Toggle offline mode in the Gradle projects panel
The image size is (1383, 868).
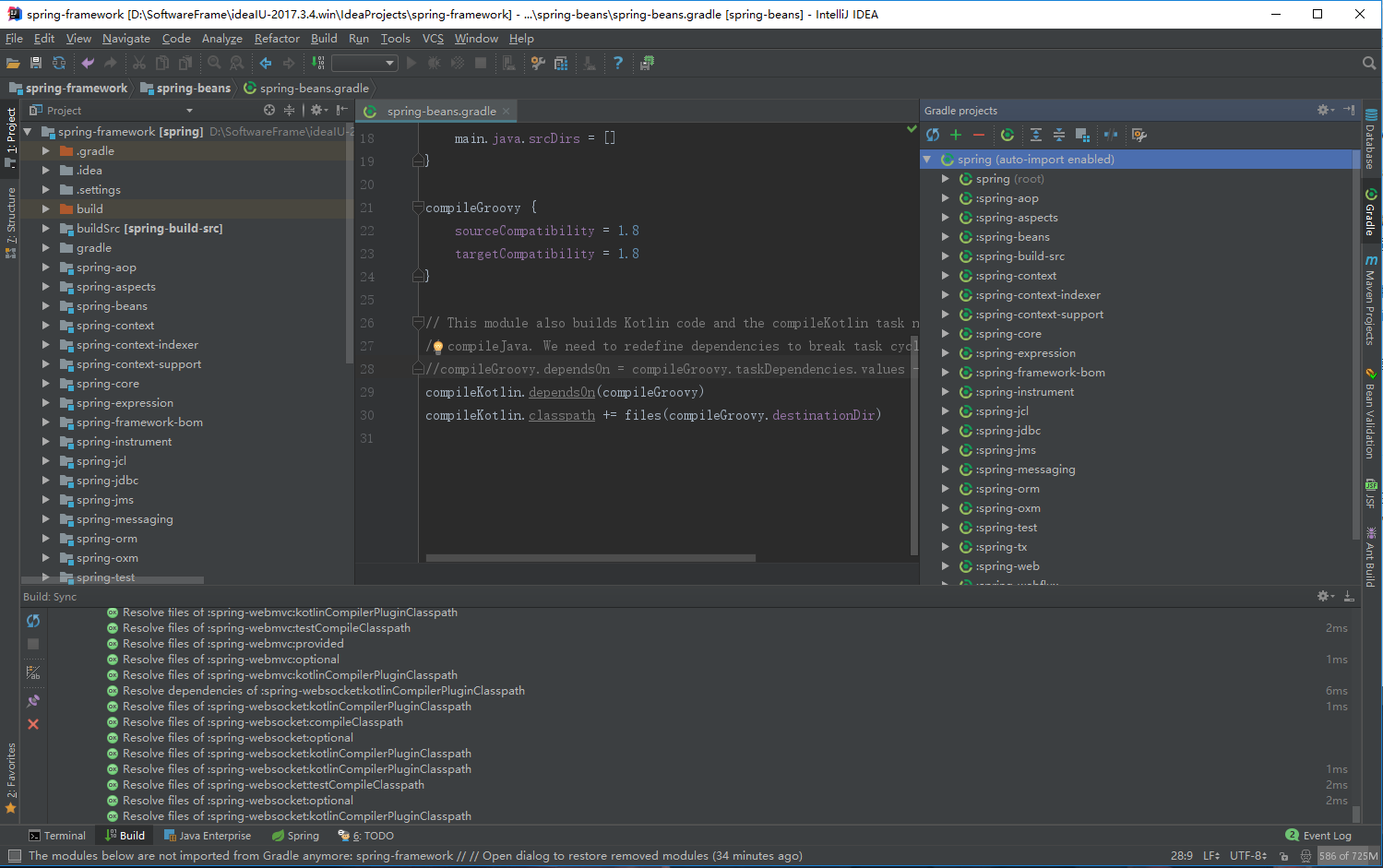1111,135
